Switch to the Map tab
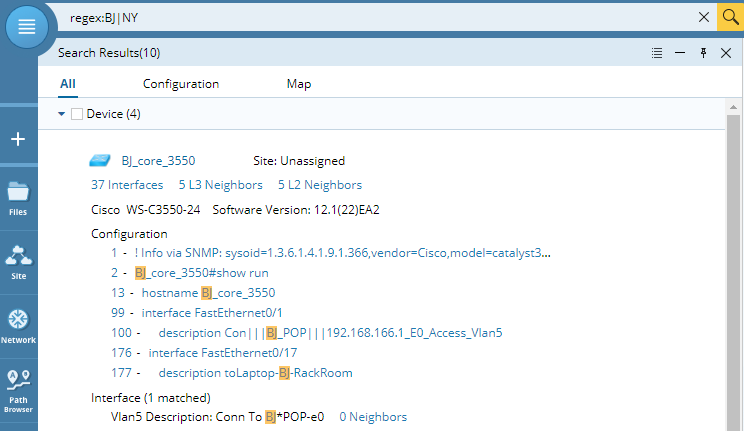 tap(299, 84)
